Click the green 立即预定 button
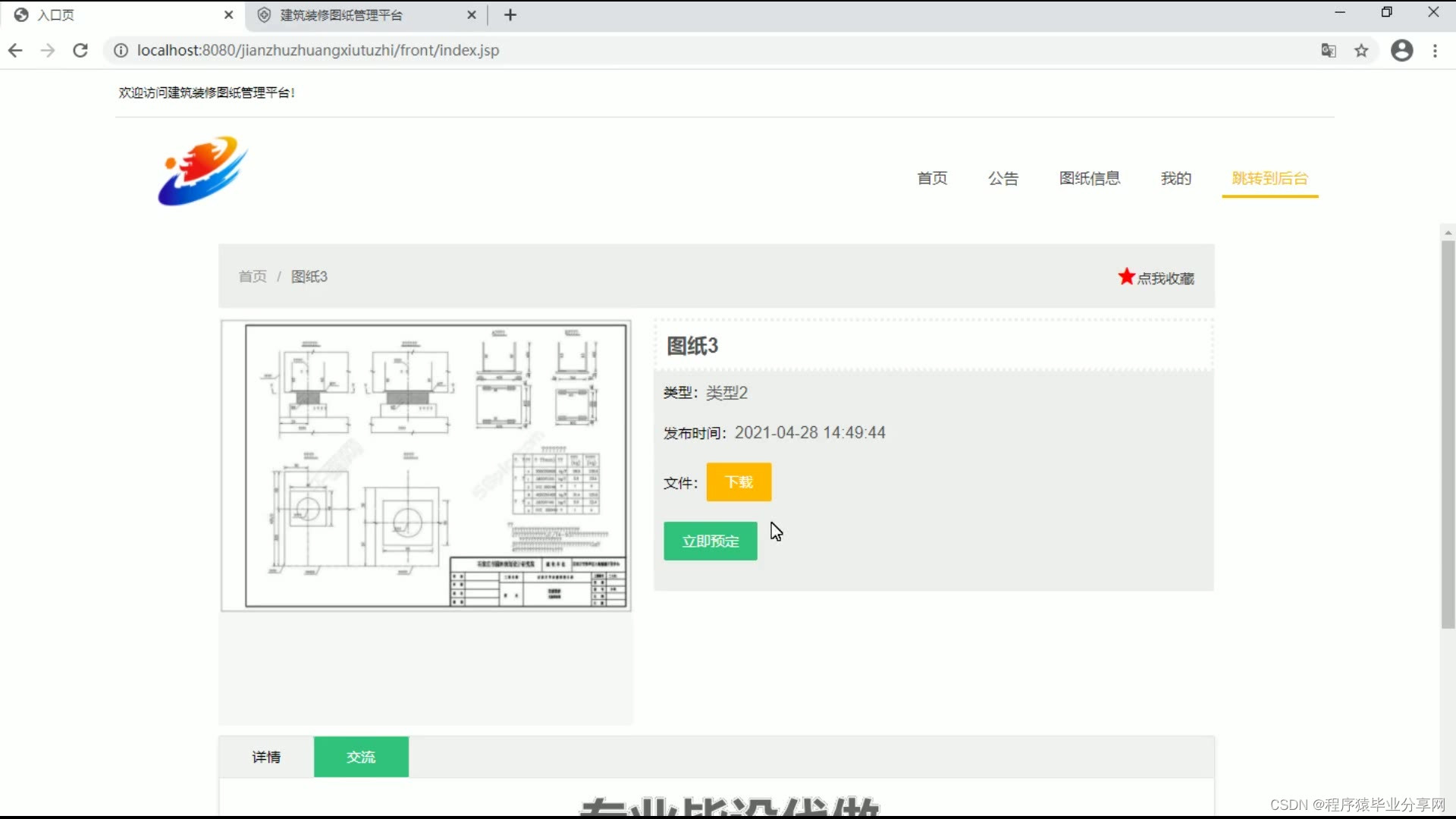The width and height of the screenshot is (1456, 819). tap(710, 541)
